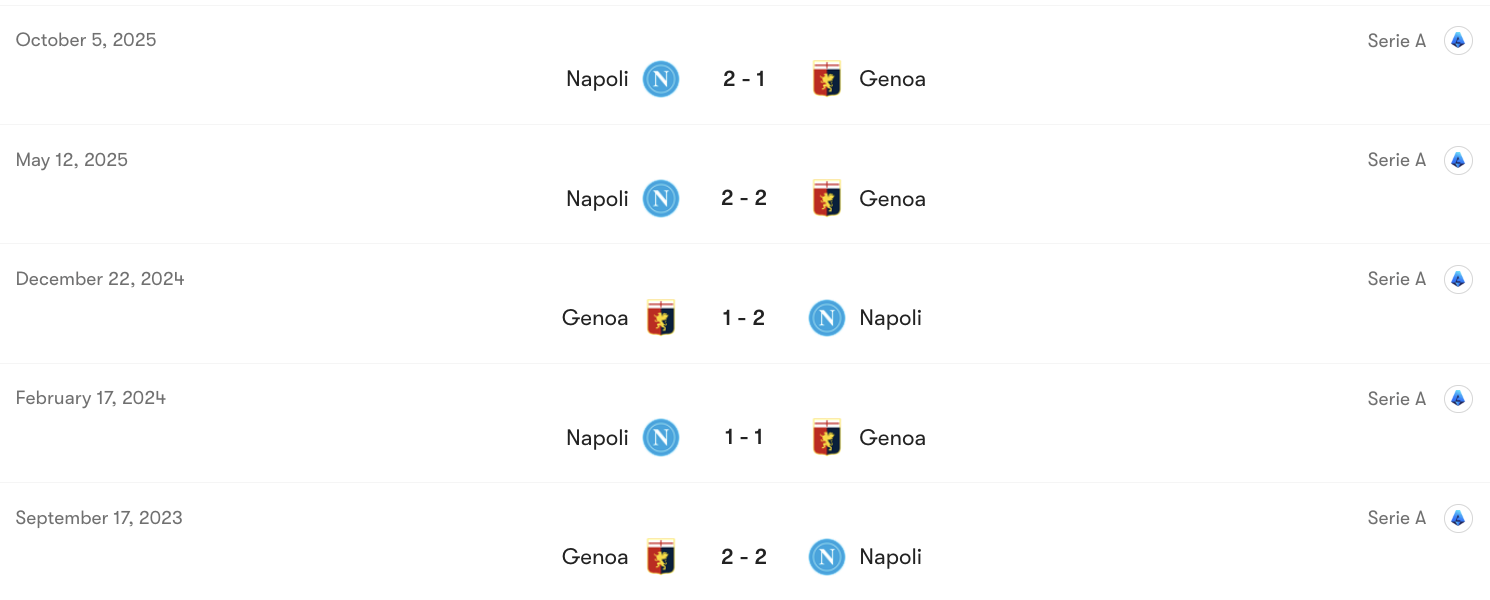Click the 2 - 2 score from May 12, 2025

point(744,198)
